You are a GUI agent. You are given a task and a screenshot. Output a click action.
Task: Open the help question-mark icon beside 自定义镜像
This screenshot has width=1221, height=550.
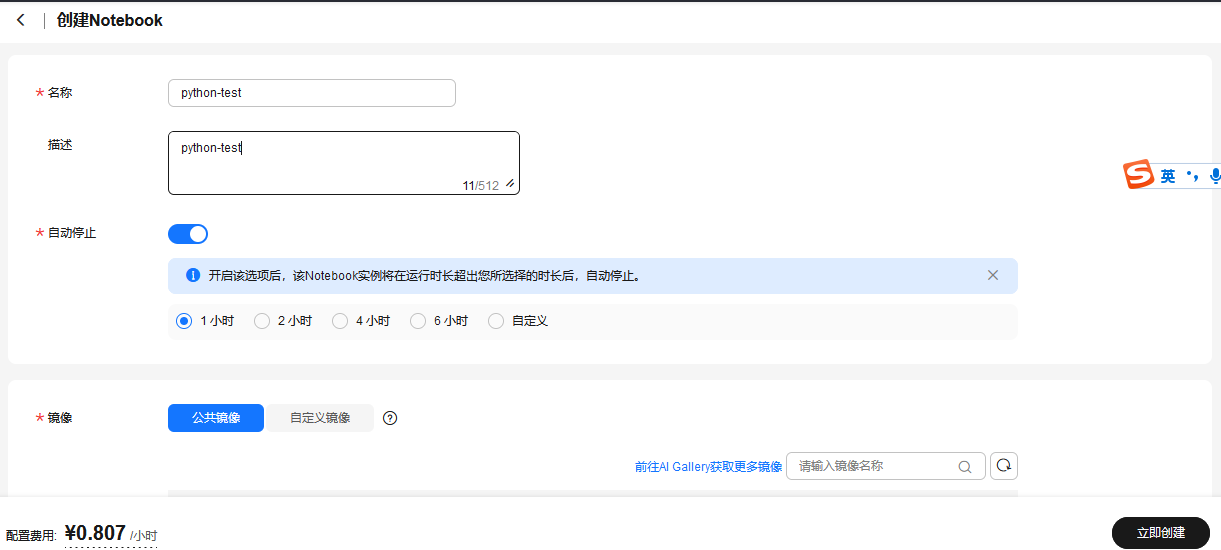[x=390, y=418]
